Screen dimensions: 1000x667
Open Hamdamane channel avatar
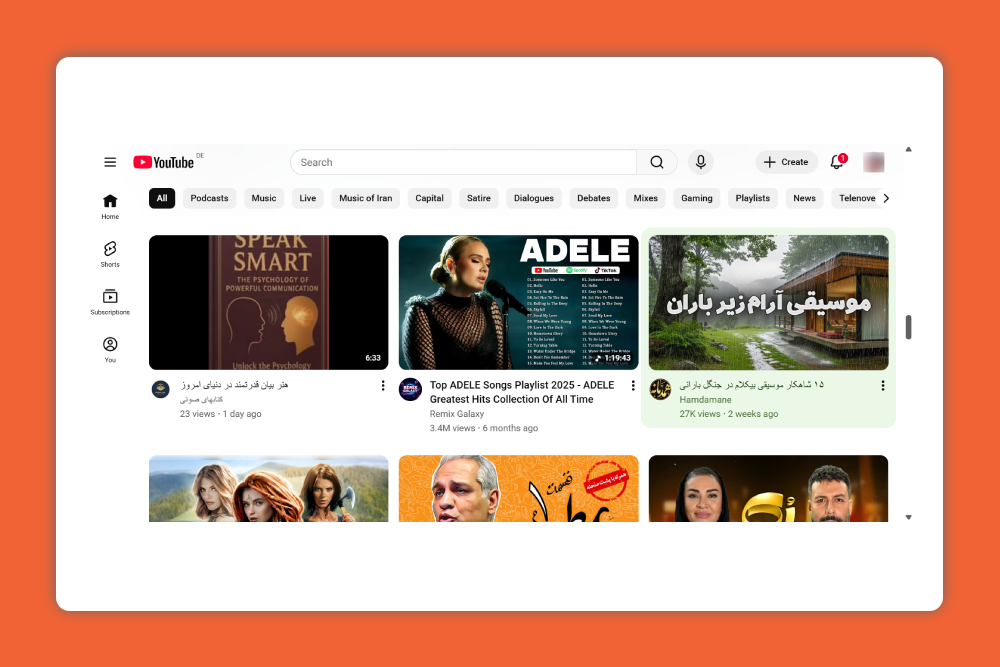tap(660, 389)
